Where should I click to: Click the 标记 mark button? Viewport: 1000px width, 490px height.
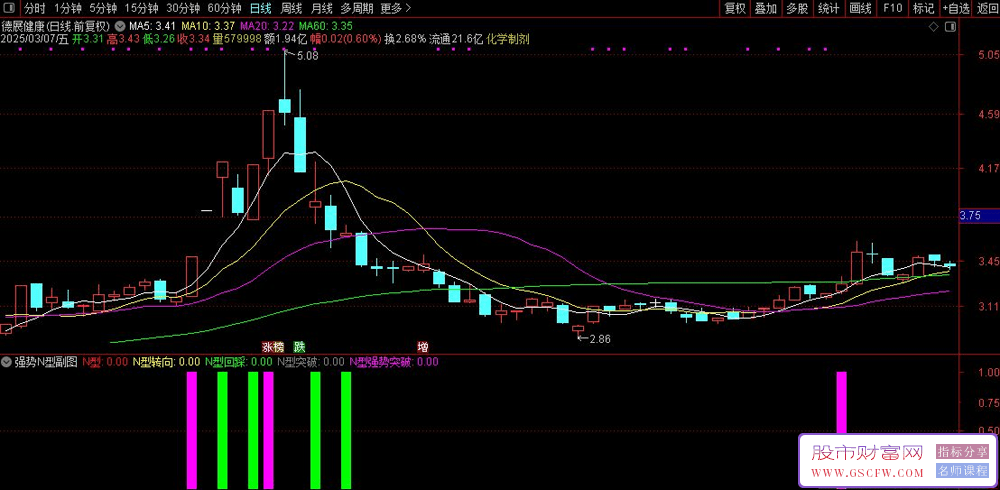[x=923, y=8]
